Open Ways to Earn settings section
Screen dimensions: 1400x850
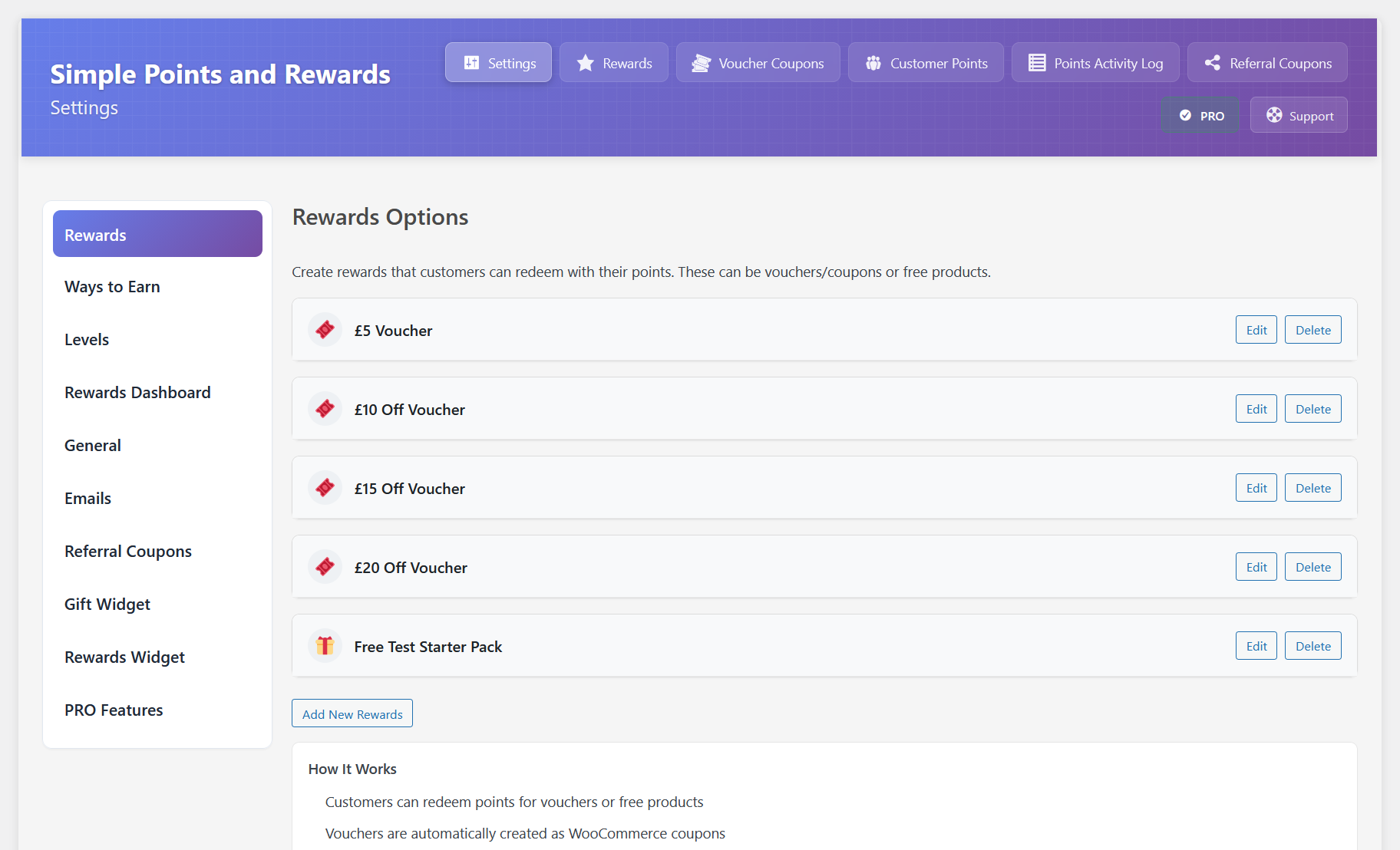(112, 287)
